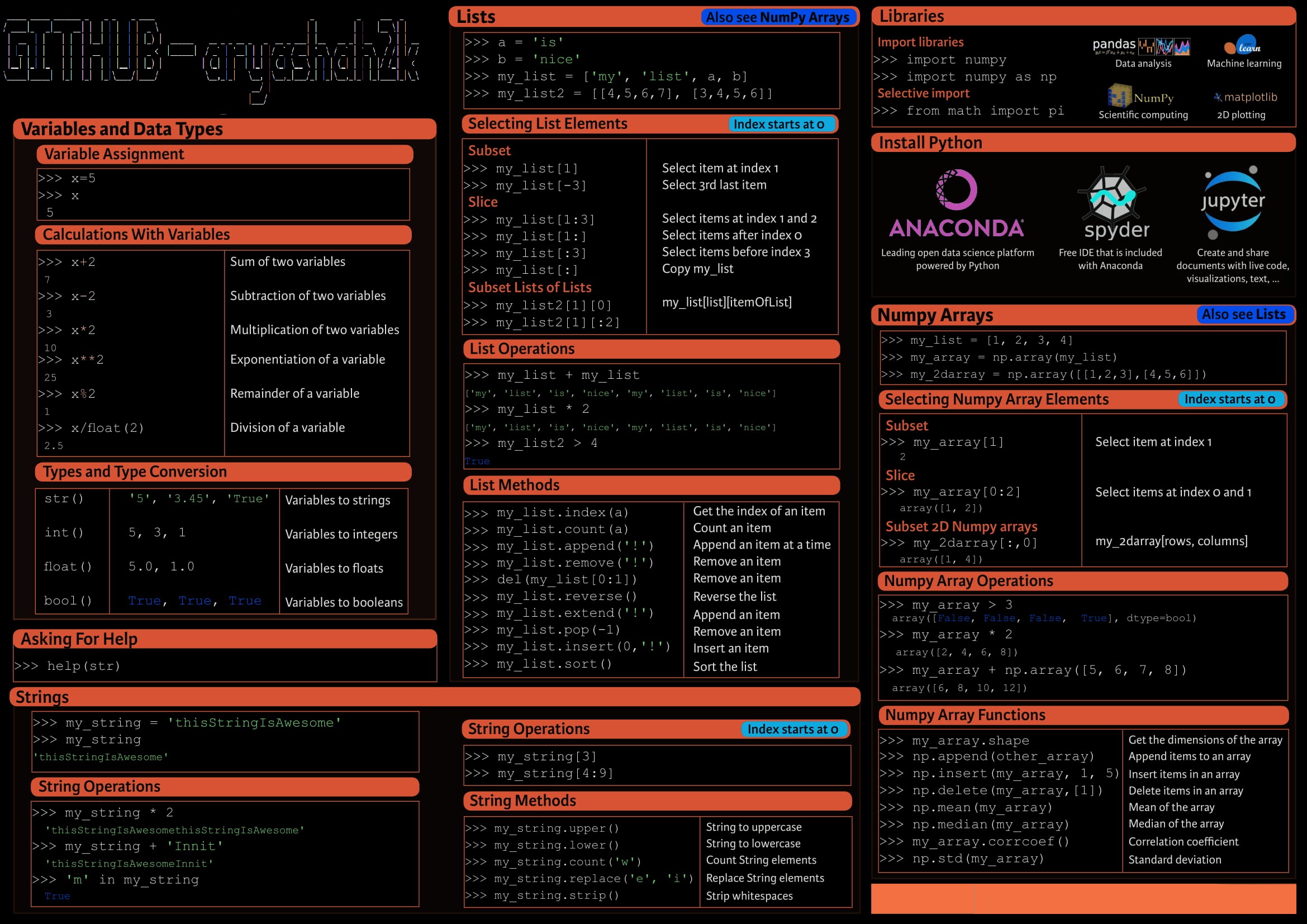Click the GITHUB ASCII art banner
The image size is (1307, 924).
tap(212, 61)
